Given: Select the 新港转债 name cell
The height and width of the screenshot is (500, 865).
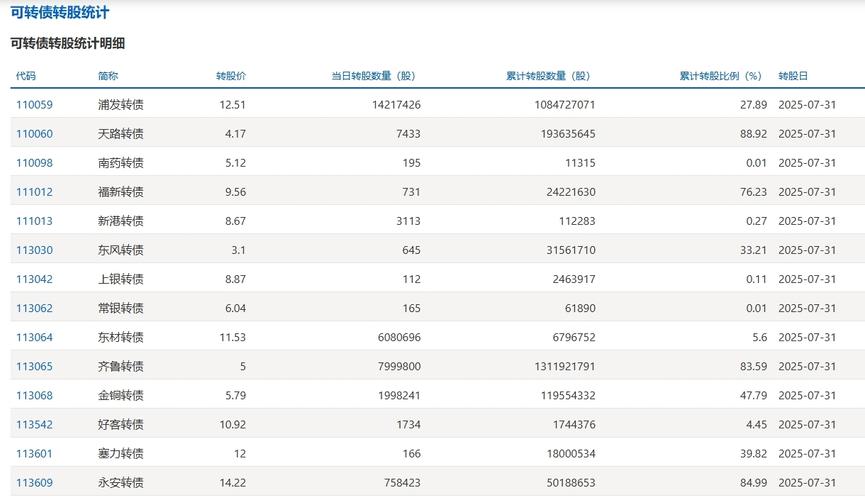Looking at the screenshot, I should (x=121, y=221).
